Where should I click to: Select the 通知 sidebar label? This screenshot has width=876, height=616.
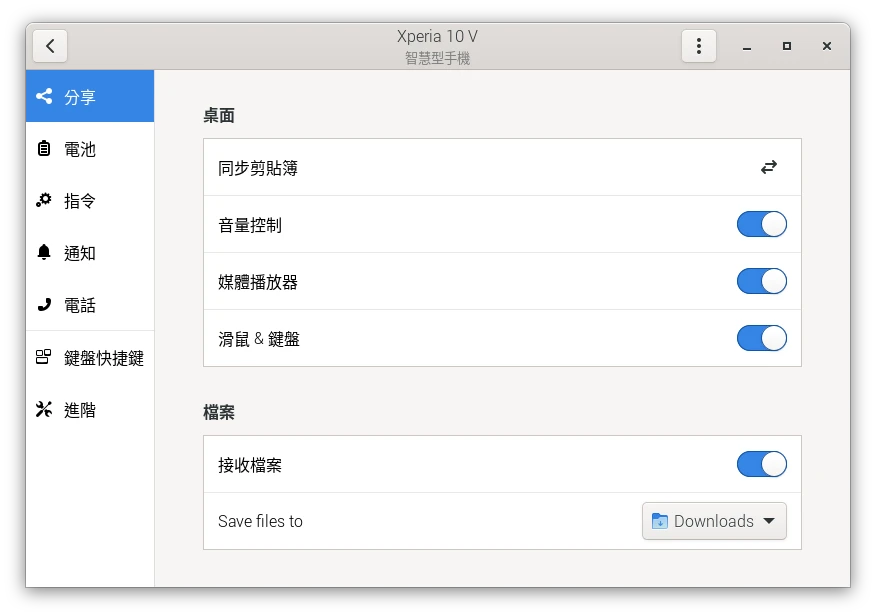pos(80,253)
